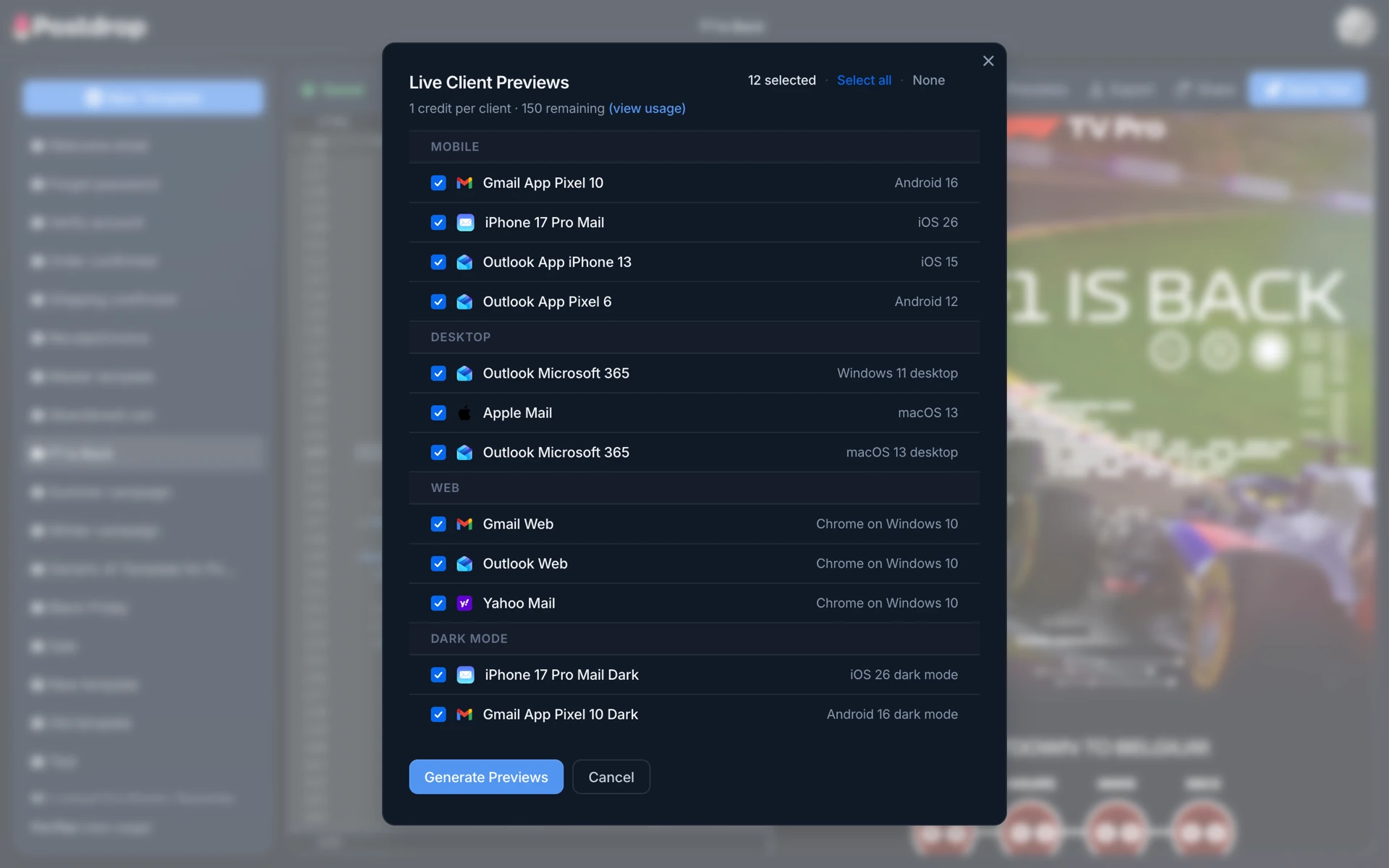Screen dimensions: 1389x868
Task: Click the iOS 15 text
Action: [x=939, y=262]
